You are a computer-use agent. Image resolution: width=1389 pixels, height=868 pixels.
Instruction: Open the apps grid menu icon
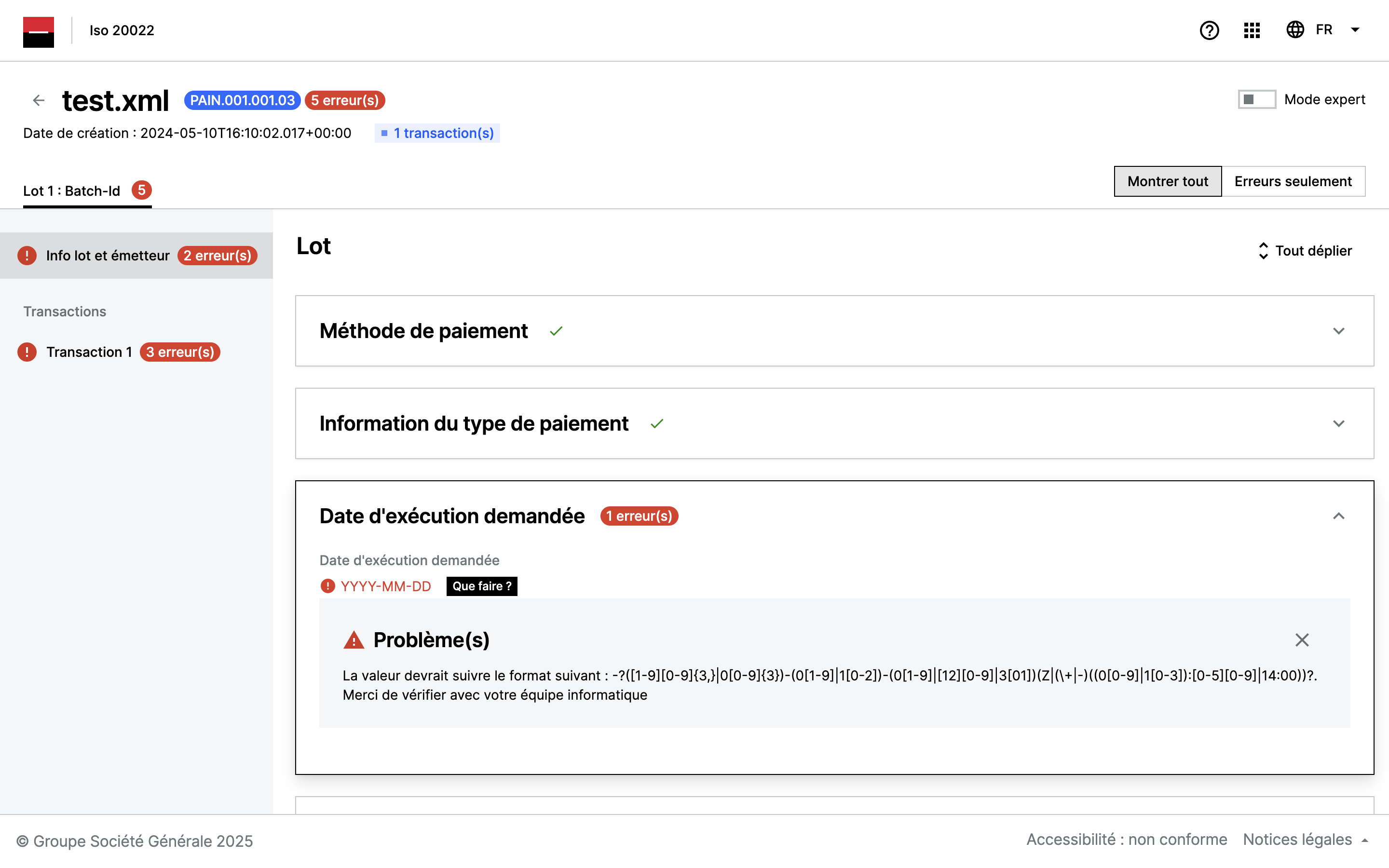click(1252, 30)
